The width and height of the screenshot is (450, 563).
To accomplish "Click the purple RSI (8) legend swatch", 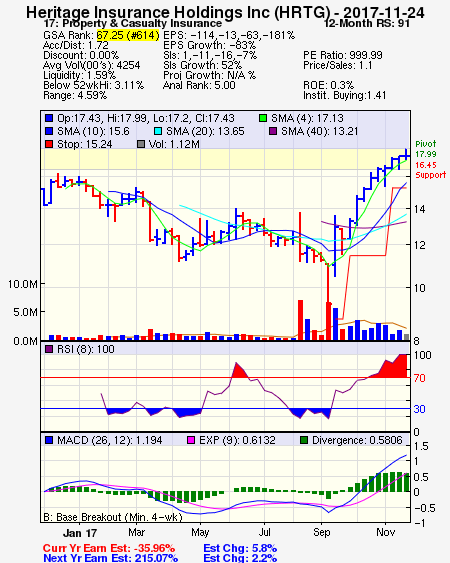I will (x=49, y=349).
